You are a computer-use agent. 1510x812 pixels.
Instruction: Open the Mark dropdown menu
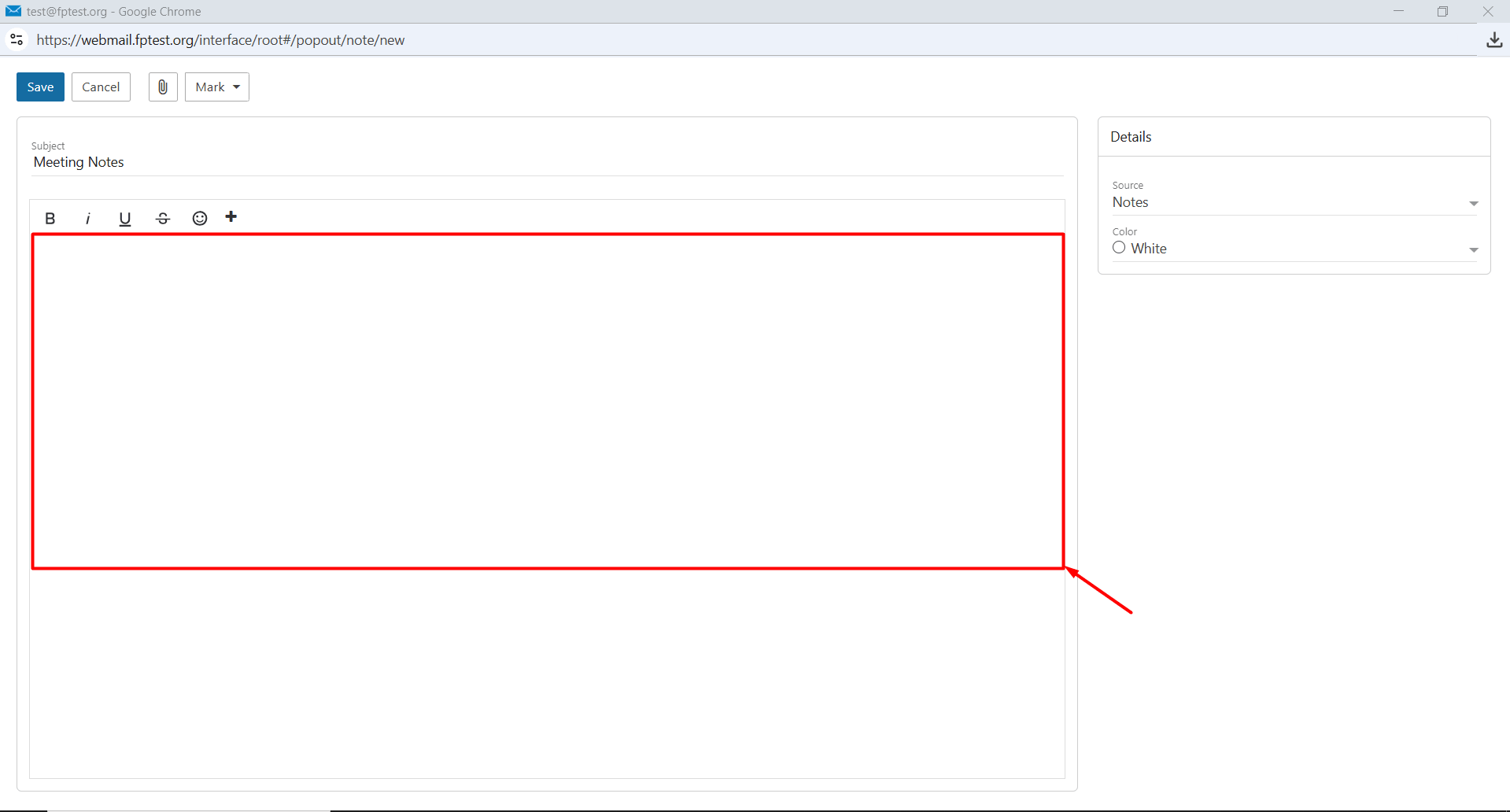[217, 87]
